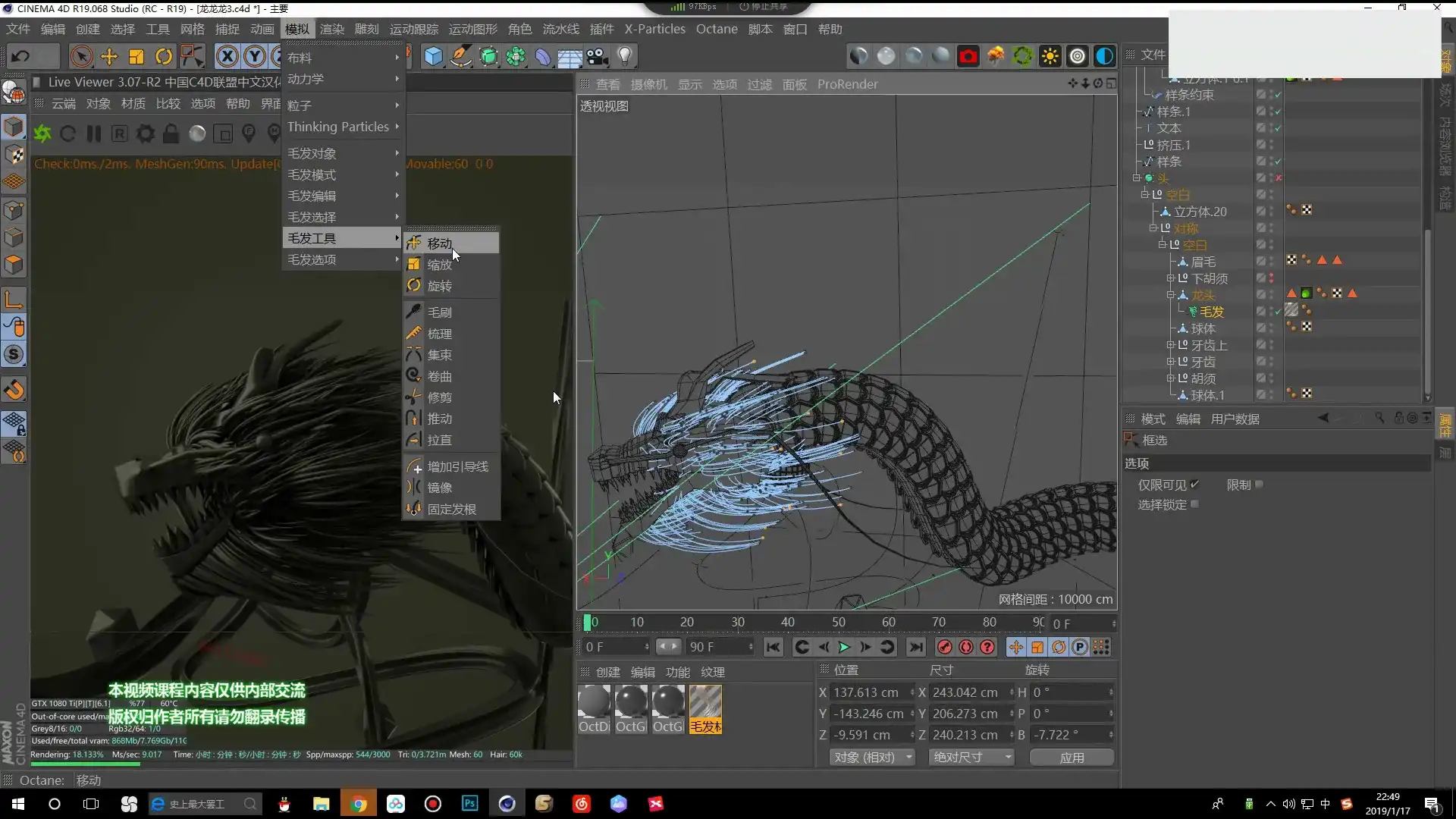Select the 毛刷 hair brush tool

439,312
